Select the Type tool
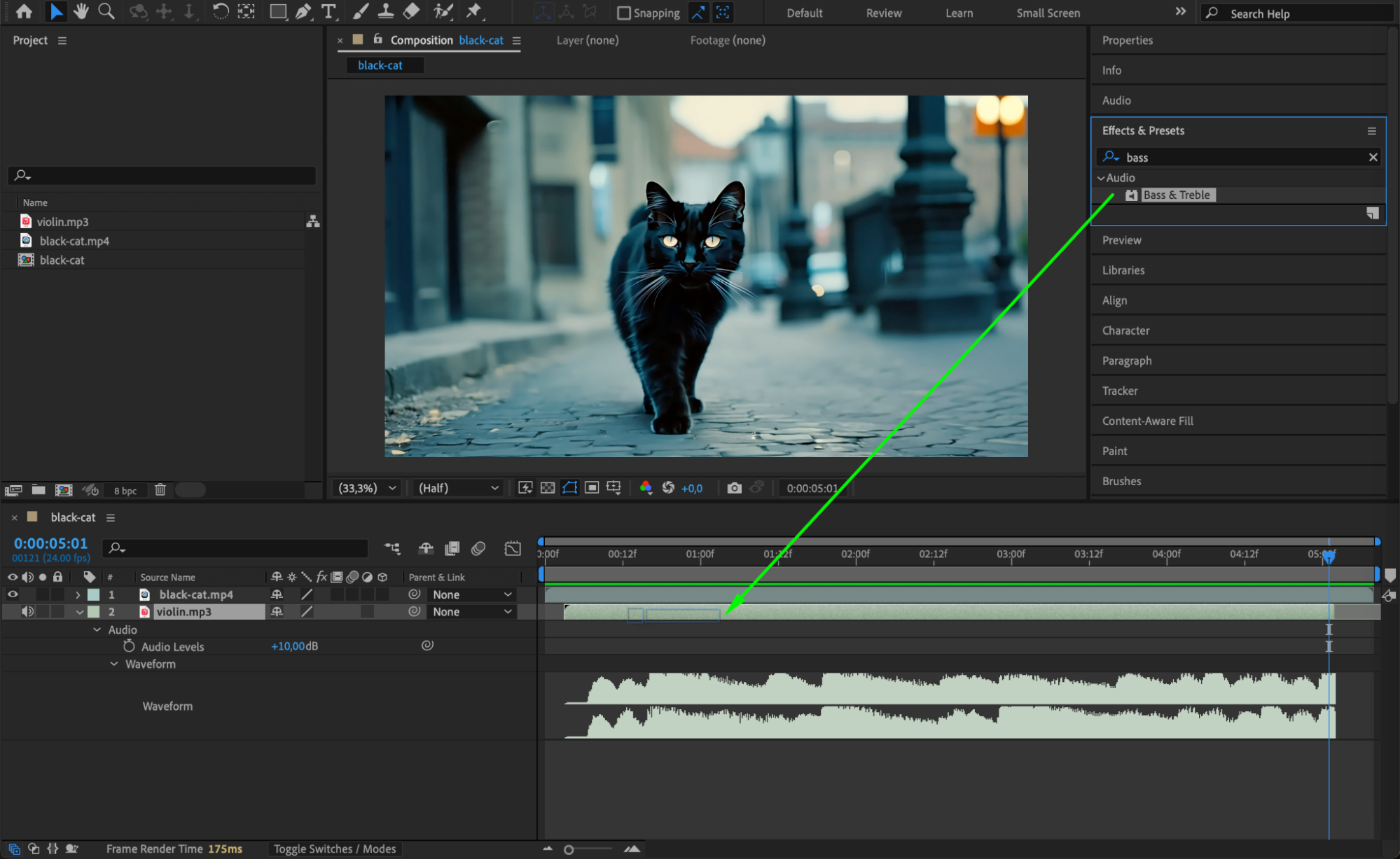This screenshot has height=859, width=1400. (328, 11)
